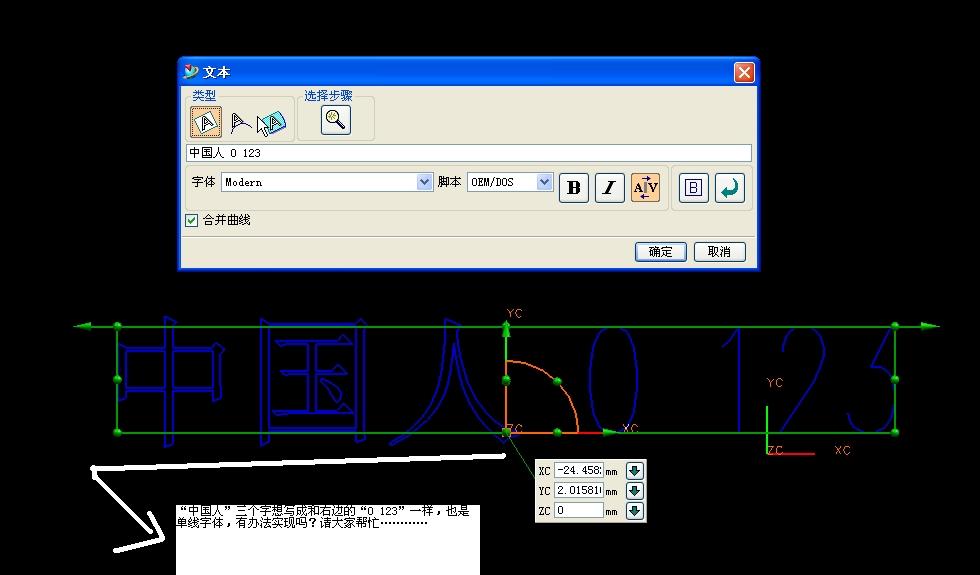Click the top-left green text frame handle

point(118,326)
